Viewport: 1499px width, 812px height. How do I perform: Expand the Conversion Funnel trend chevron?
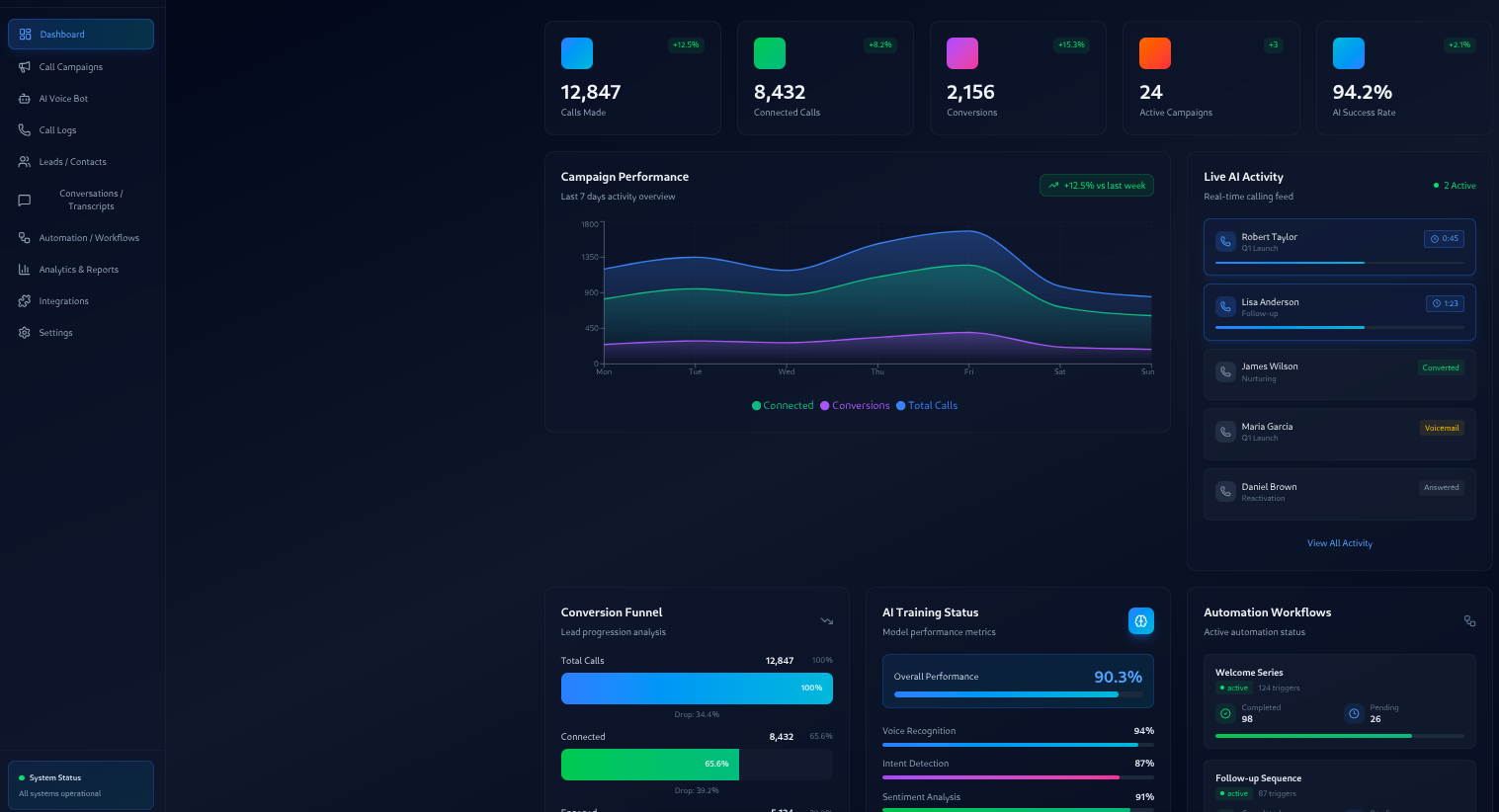[827, 621]
